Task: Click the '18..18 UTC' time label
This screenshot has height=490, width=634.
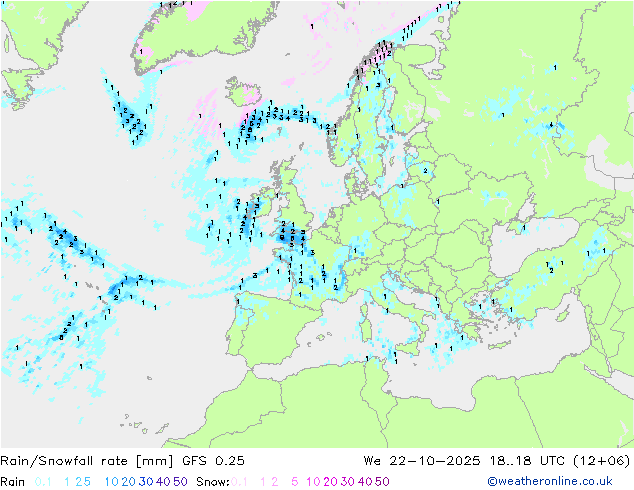Action: (527, 461)
